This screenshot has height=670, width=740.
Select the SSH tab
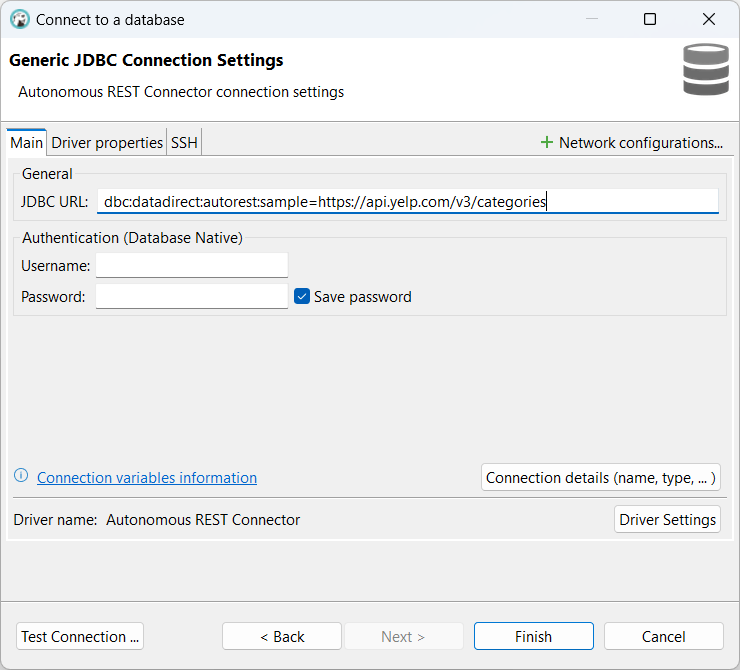tap(184, 143)
